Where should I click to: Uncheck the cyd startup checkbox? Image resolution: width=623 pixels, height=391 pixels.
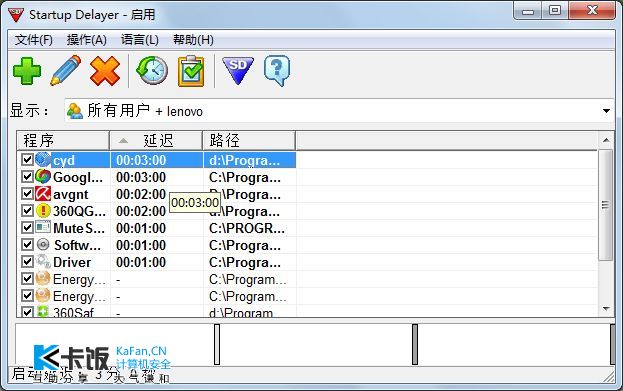pos(27,160)
